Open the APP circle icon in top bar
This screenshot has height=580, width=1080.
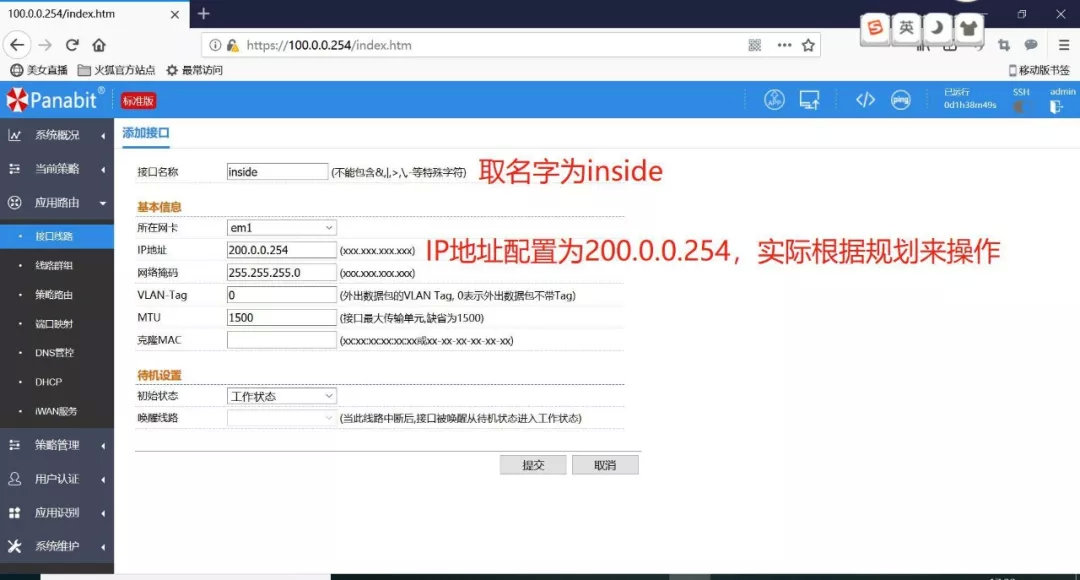click(x=775, y=99)
